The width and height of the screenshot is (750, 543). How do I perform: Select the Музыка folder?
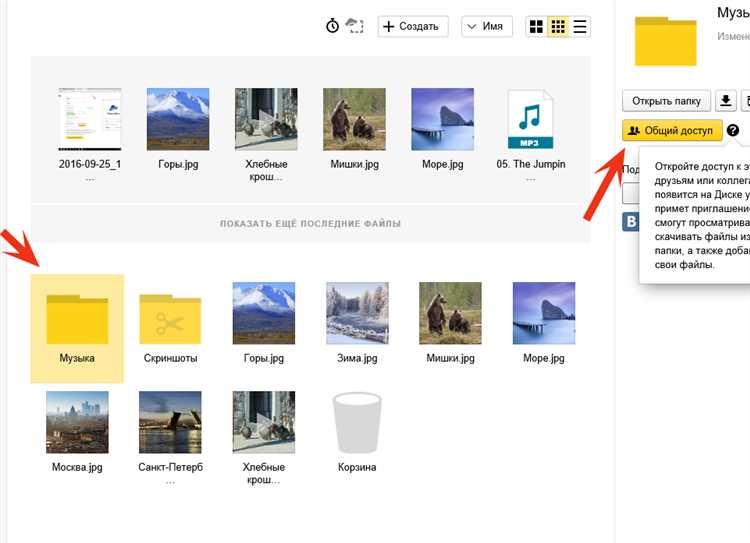click(77, 327)
